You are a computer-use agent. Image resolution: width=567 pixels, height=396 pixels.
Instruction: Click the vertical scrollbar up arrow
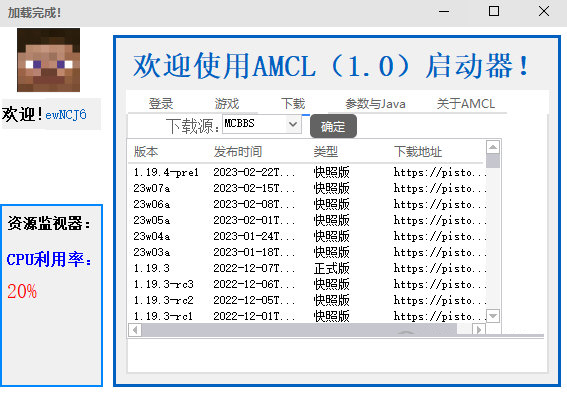493,147
